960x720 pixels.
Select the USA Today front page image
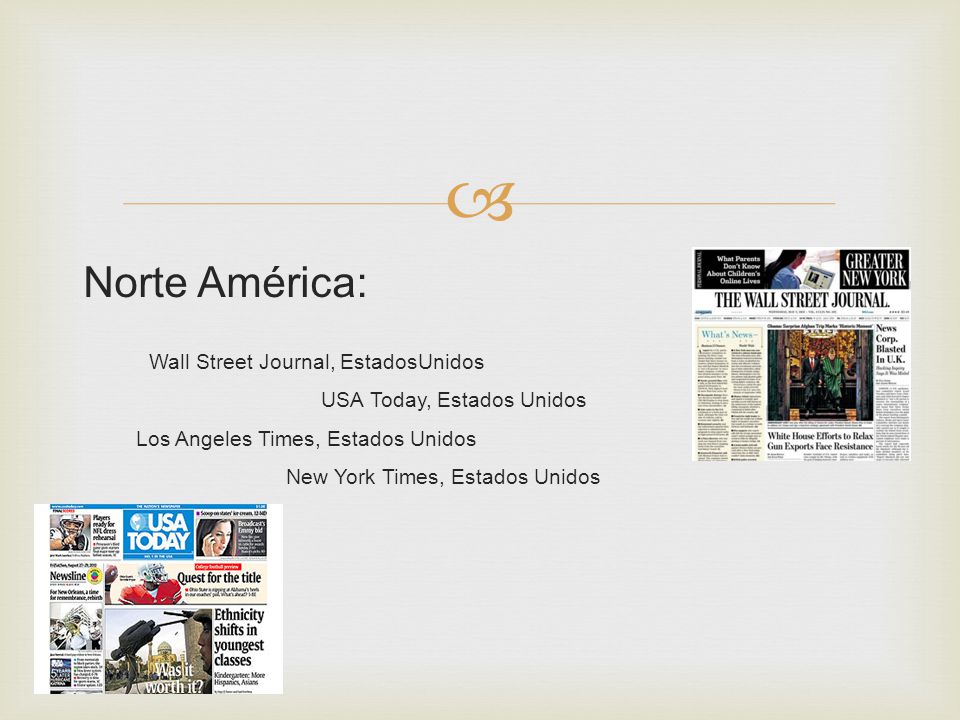[x=159, y=599]
